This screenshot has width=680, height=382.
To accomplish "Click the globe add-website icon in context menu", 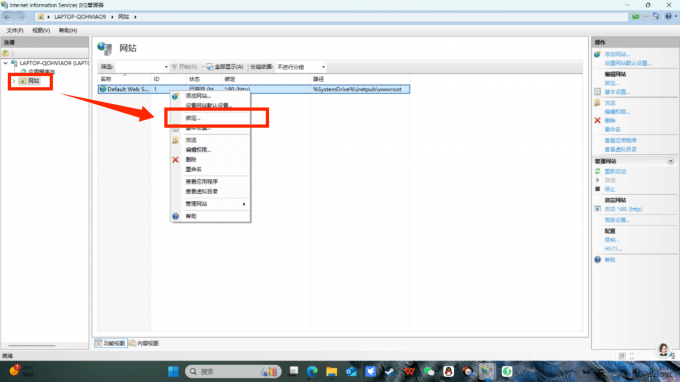I will click(x=175, y=96).
